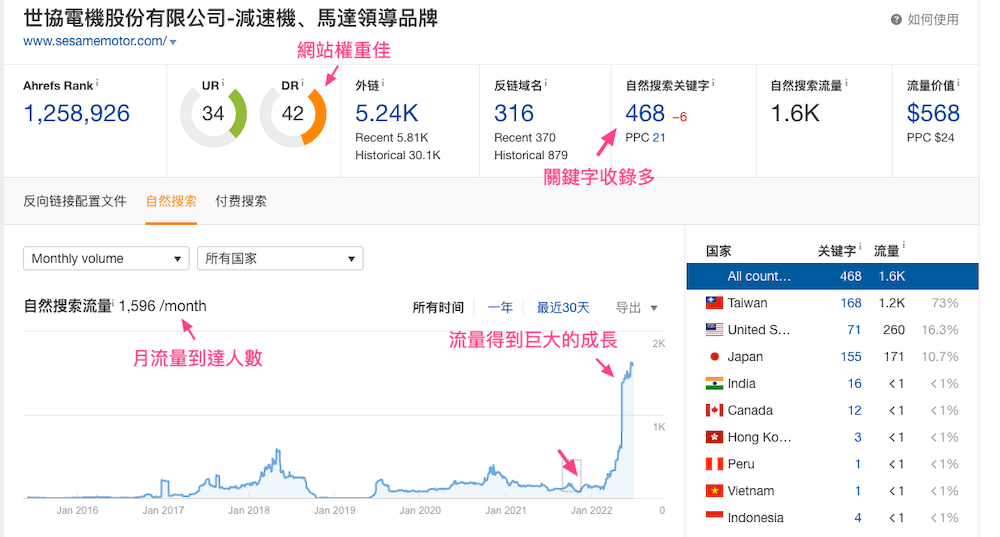Click the Canada flag icon
The width and height of the screenshot is (1000, 537).
(714, 410)
